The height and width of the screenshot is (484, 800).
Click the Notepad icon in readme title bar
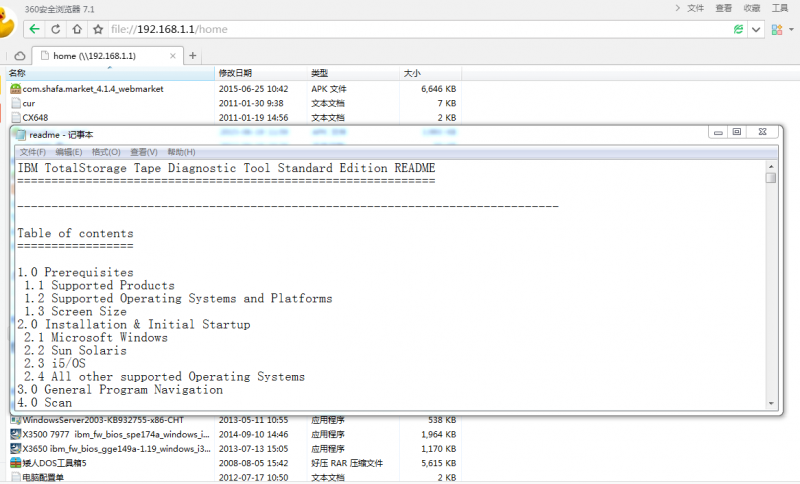click(20, 135)
